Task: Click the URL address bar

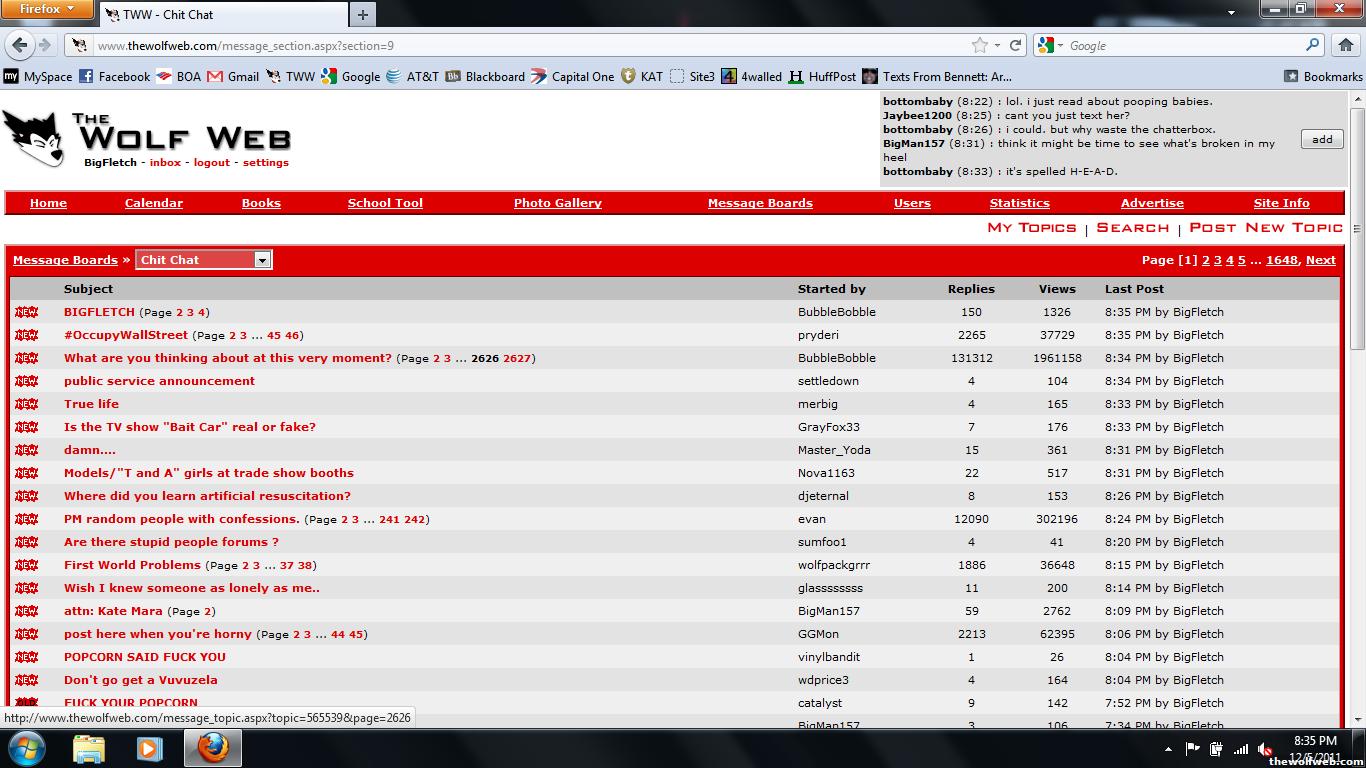Action: (520, 45)
